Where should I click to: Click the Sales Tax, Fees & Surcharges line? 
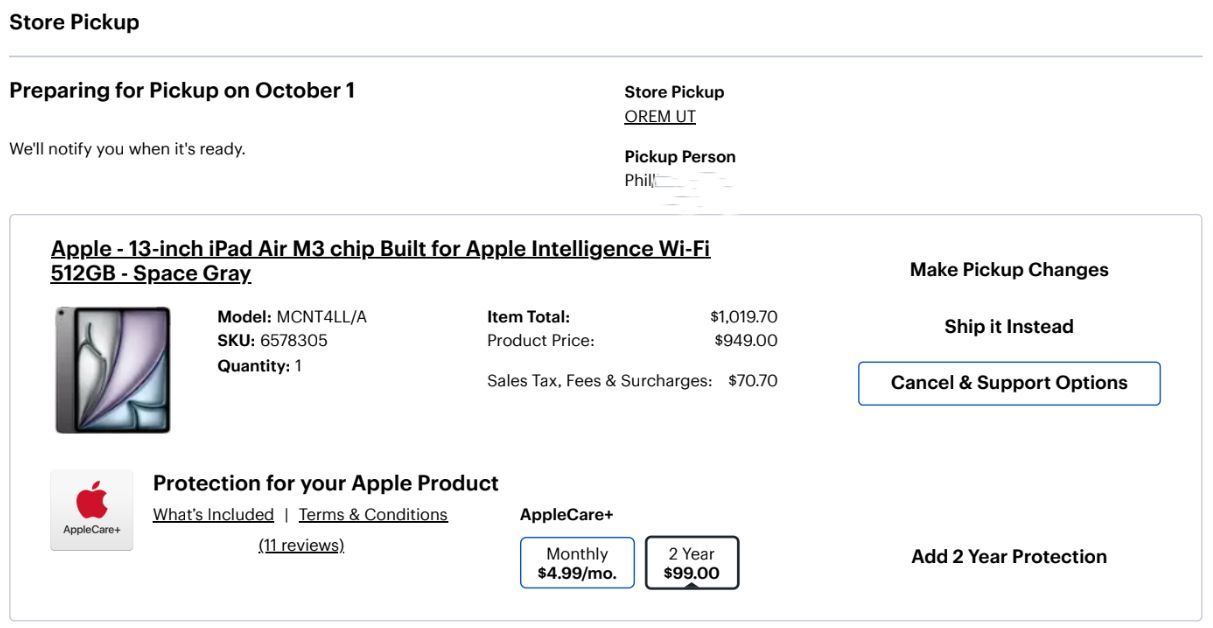coord(632,380)
